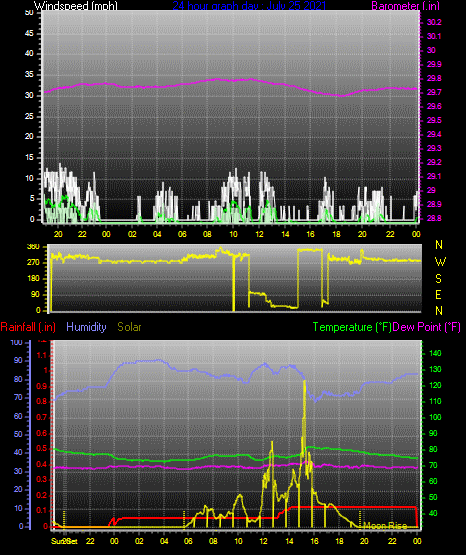466x555 pixels.
Task: Click the '28.8' barometer axis value
Action: [x=434, y=218]
